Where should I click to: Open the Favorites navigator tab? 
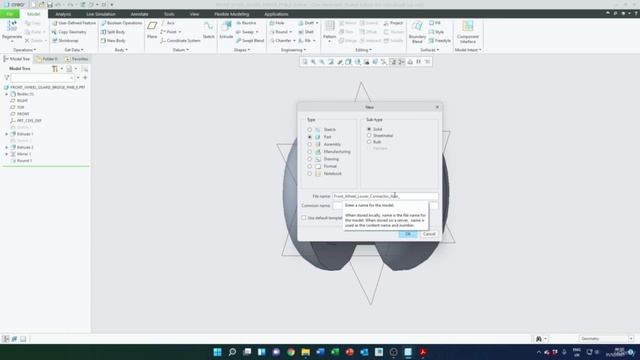(76, 59)
